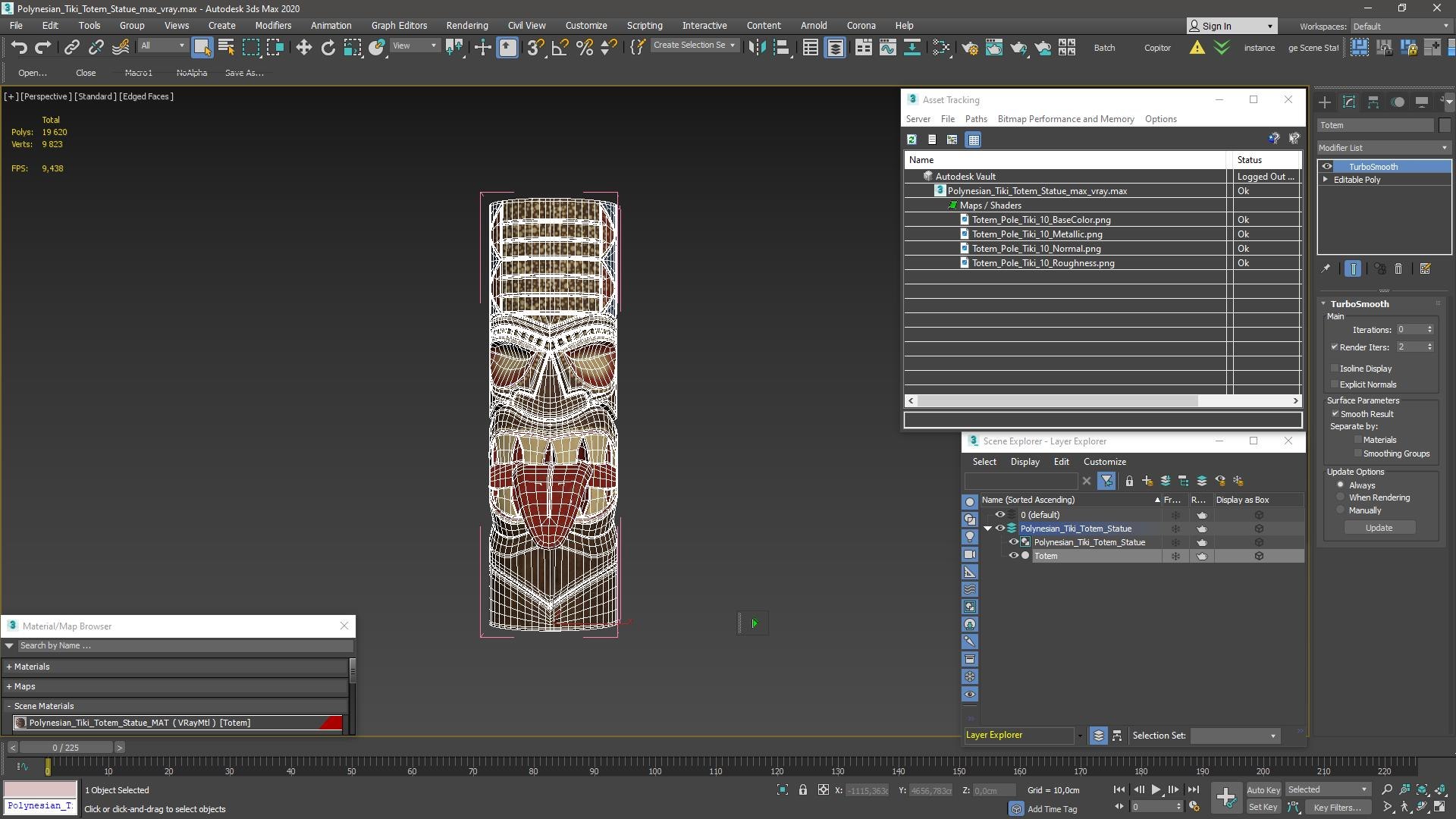Open the Modifier List dropdown
Viewport: 1456px width, 819px height.
(1384, 148)
